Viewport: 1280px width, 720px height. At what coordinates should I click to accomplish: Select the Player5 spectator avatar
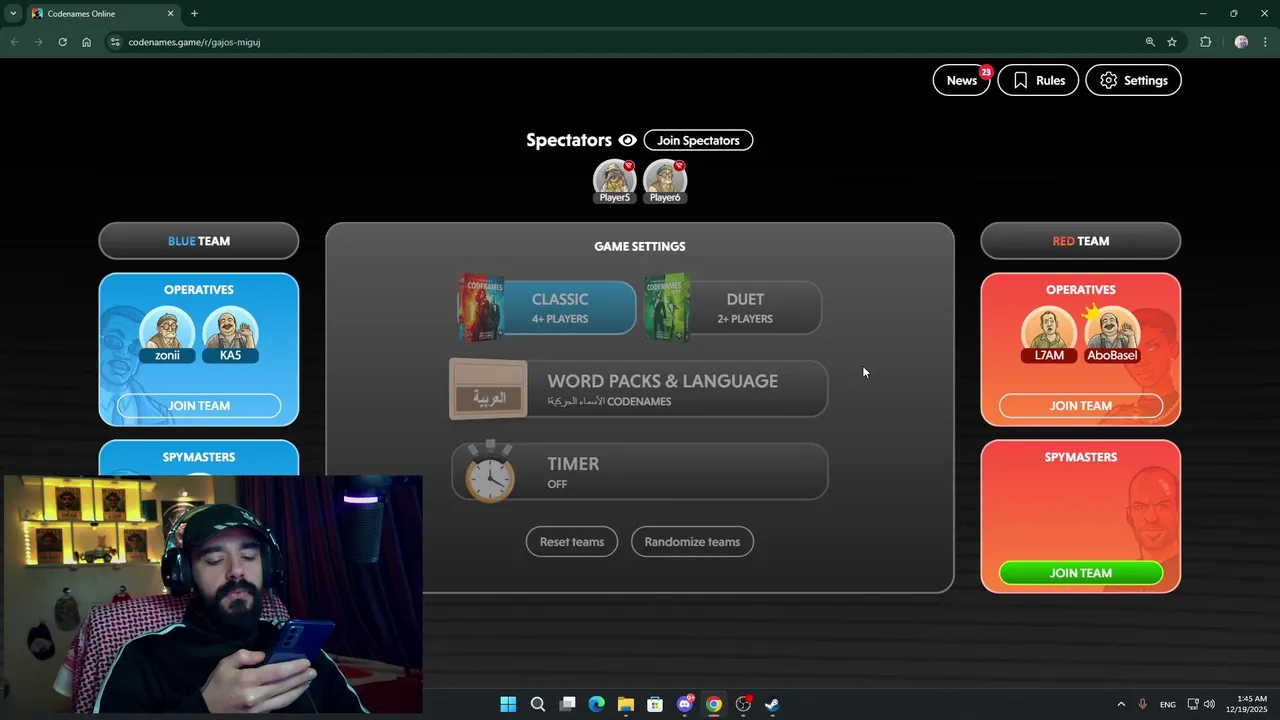coord(615,181)
